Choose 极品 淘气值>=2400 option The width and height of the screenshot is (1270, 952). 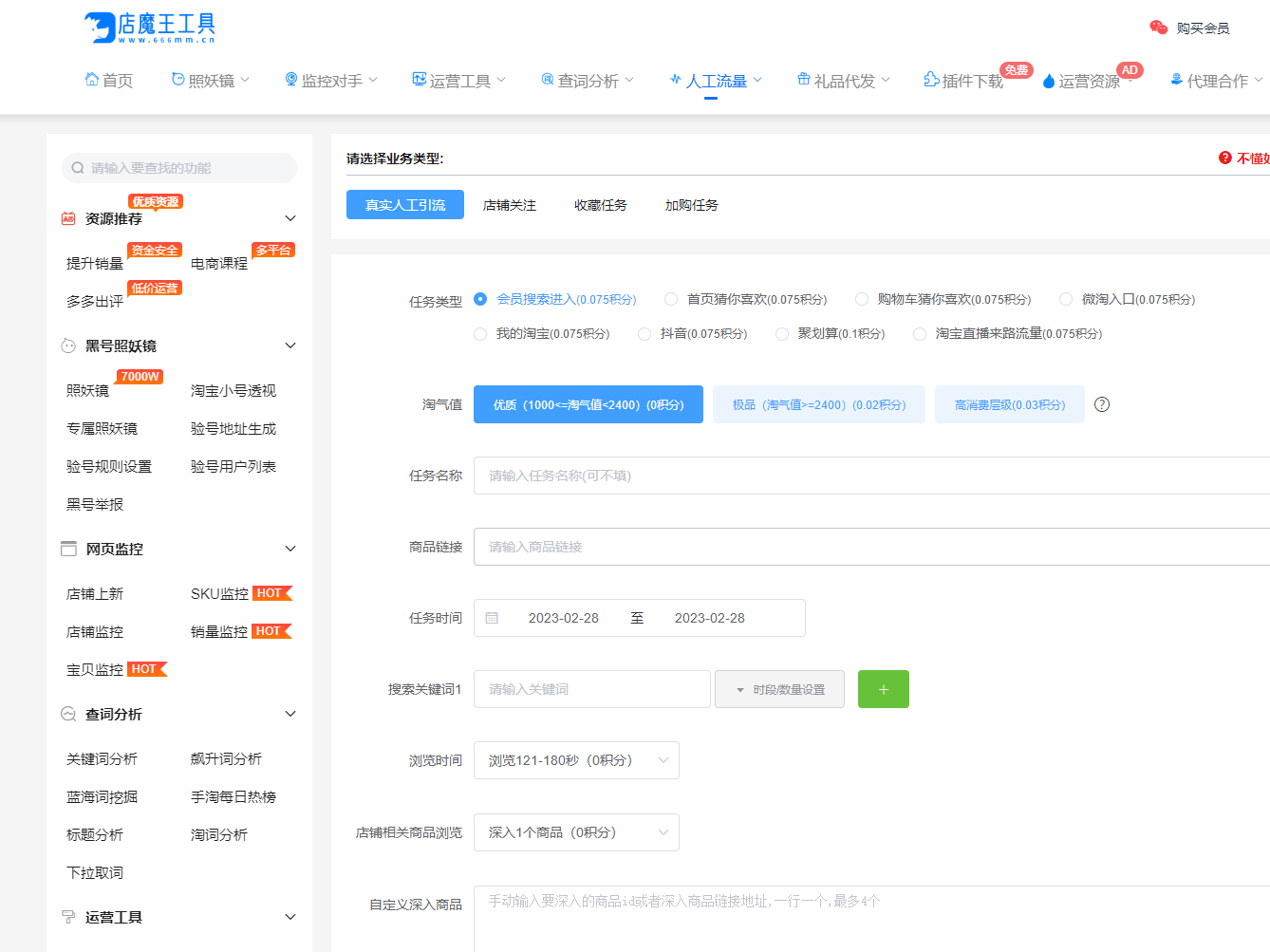[x=819, y=404]
